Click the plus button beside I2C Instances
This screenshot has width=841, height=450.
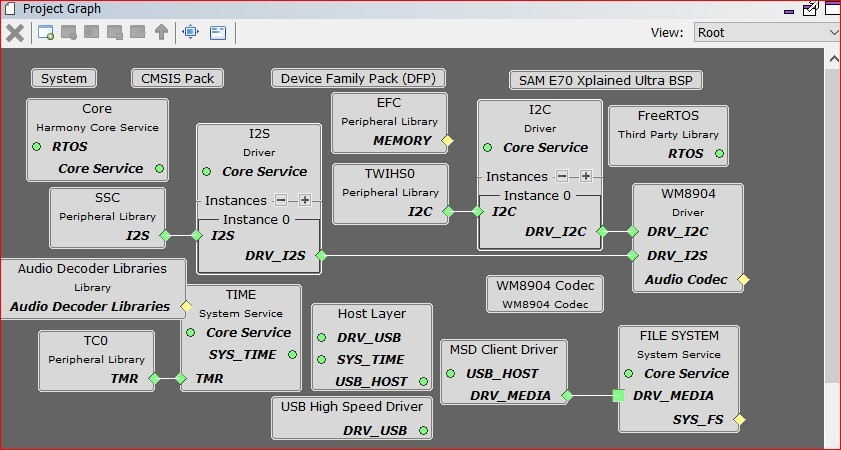pyautogui.click(x=586, y=176)
